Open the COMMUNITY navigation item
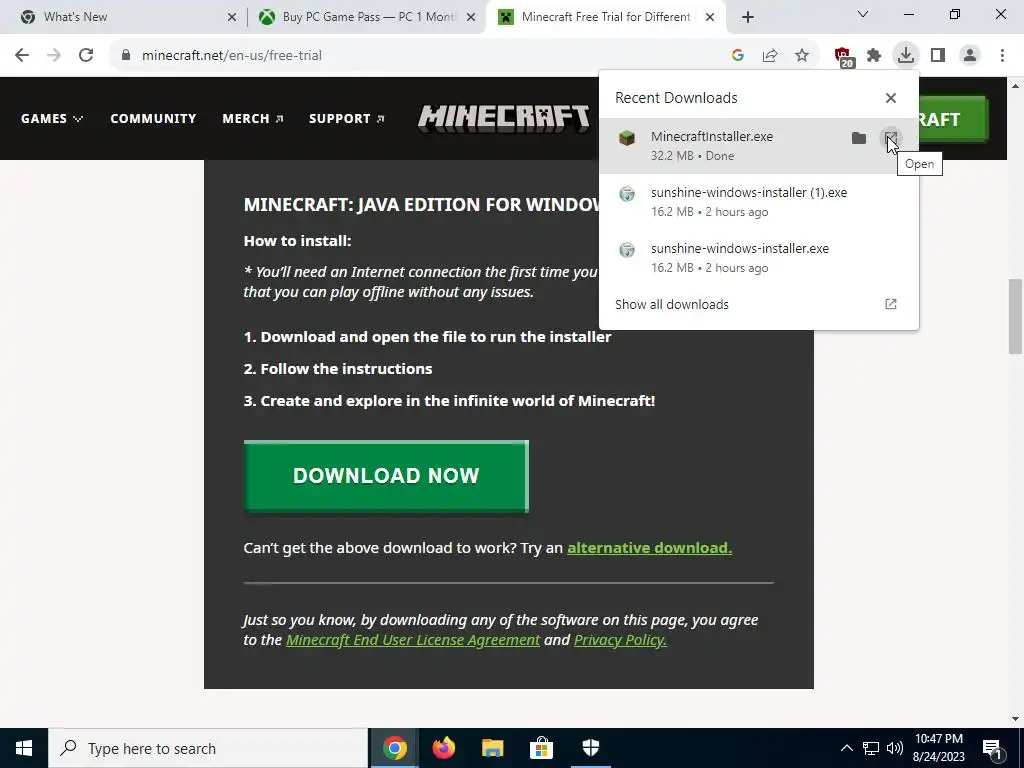 (x=153, y=118)
